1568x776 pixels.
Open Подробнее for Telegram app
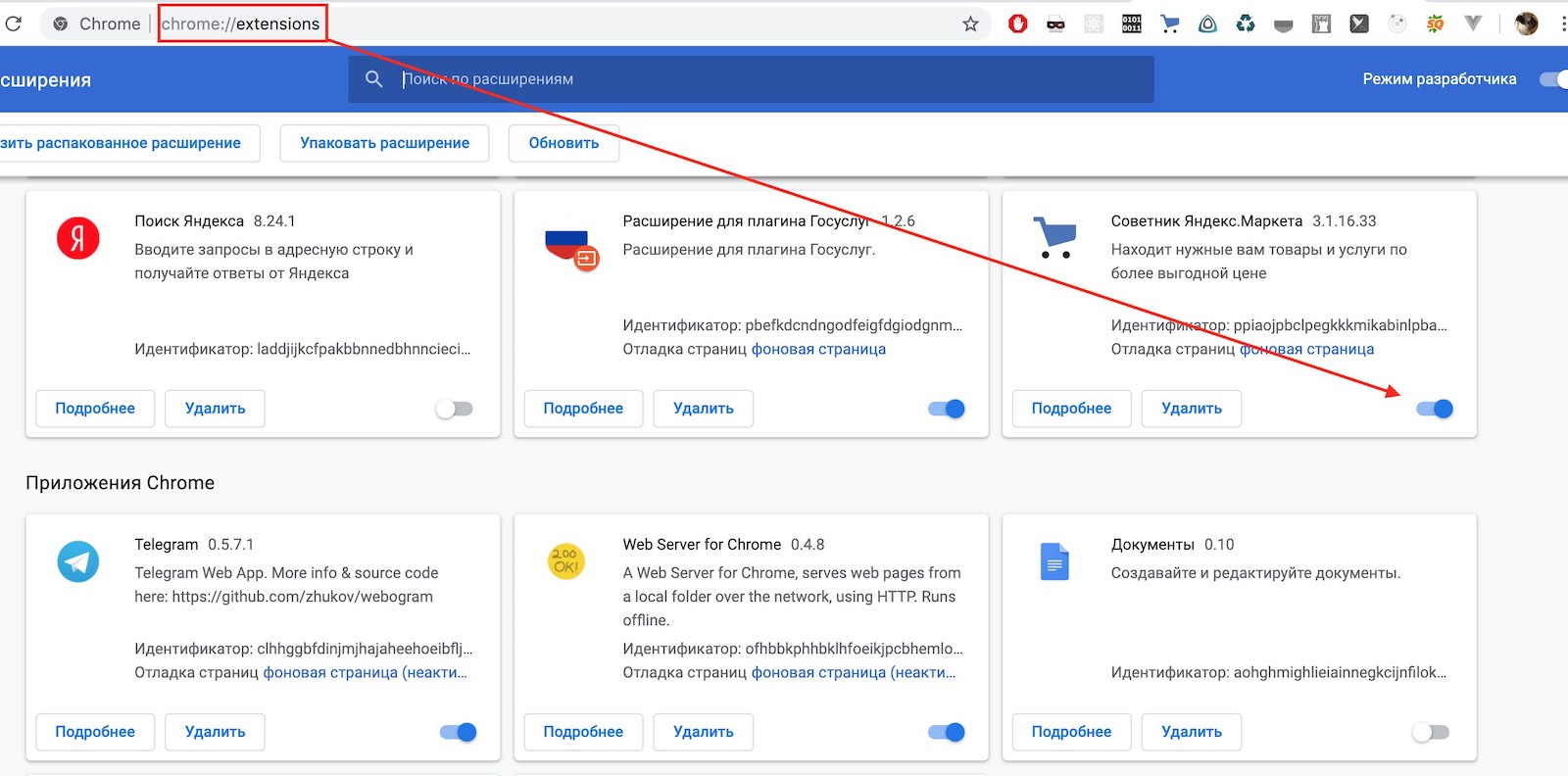(95, 732)
